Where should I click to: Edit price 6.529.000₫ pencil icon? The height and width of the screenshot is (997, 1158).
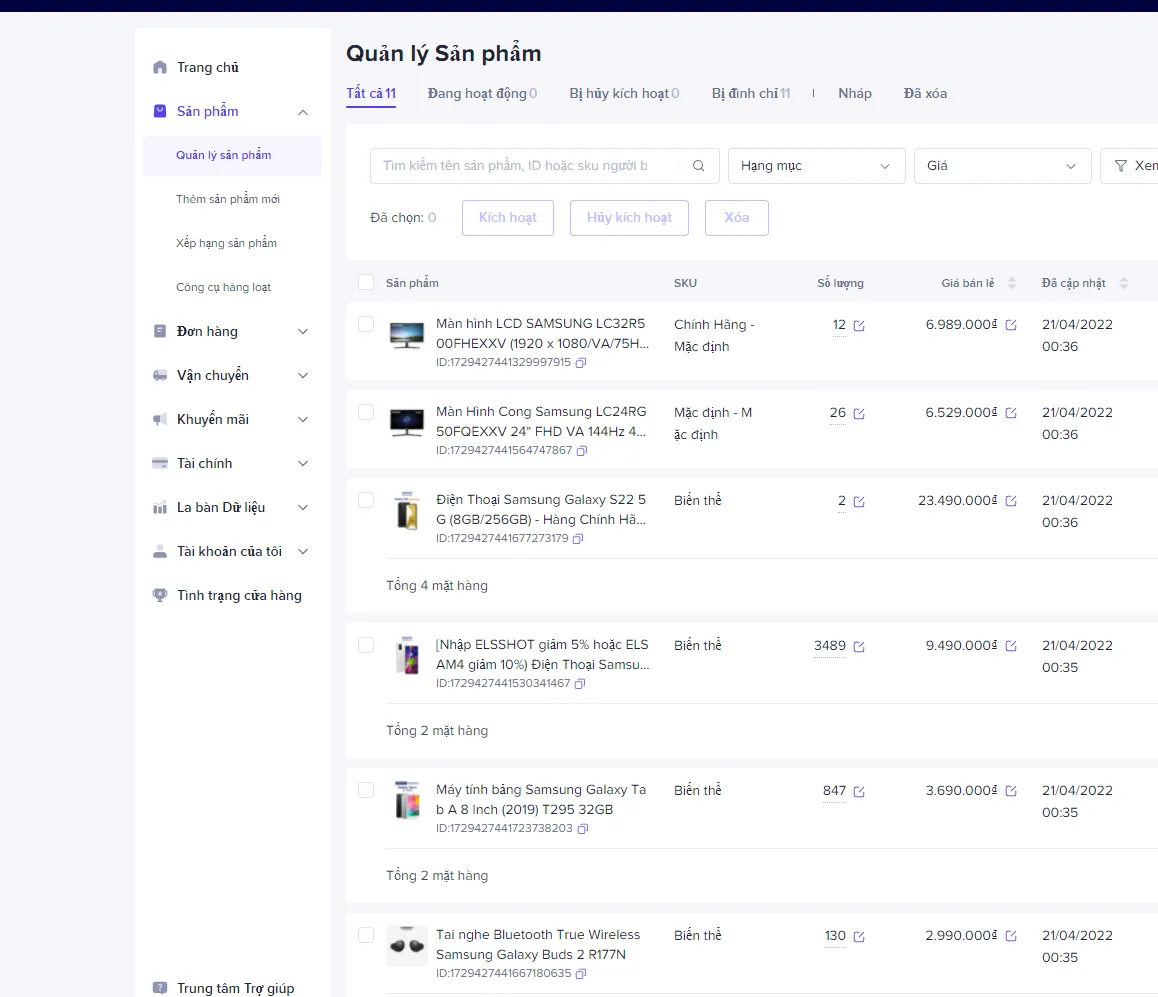1011,413
